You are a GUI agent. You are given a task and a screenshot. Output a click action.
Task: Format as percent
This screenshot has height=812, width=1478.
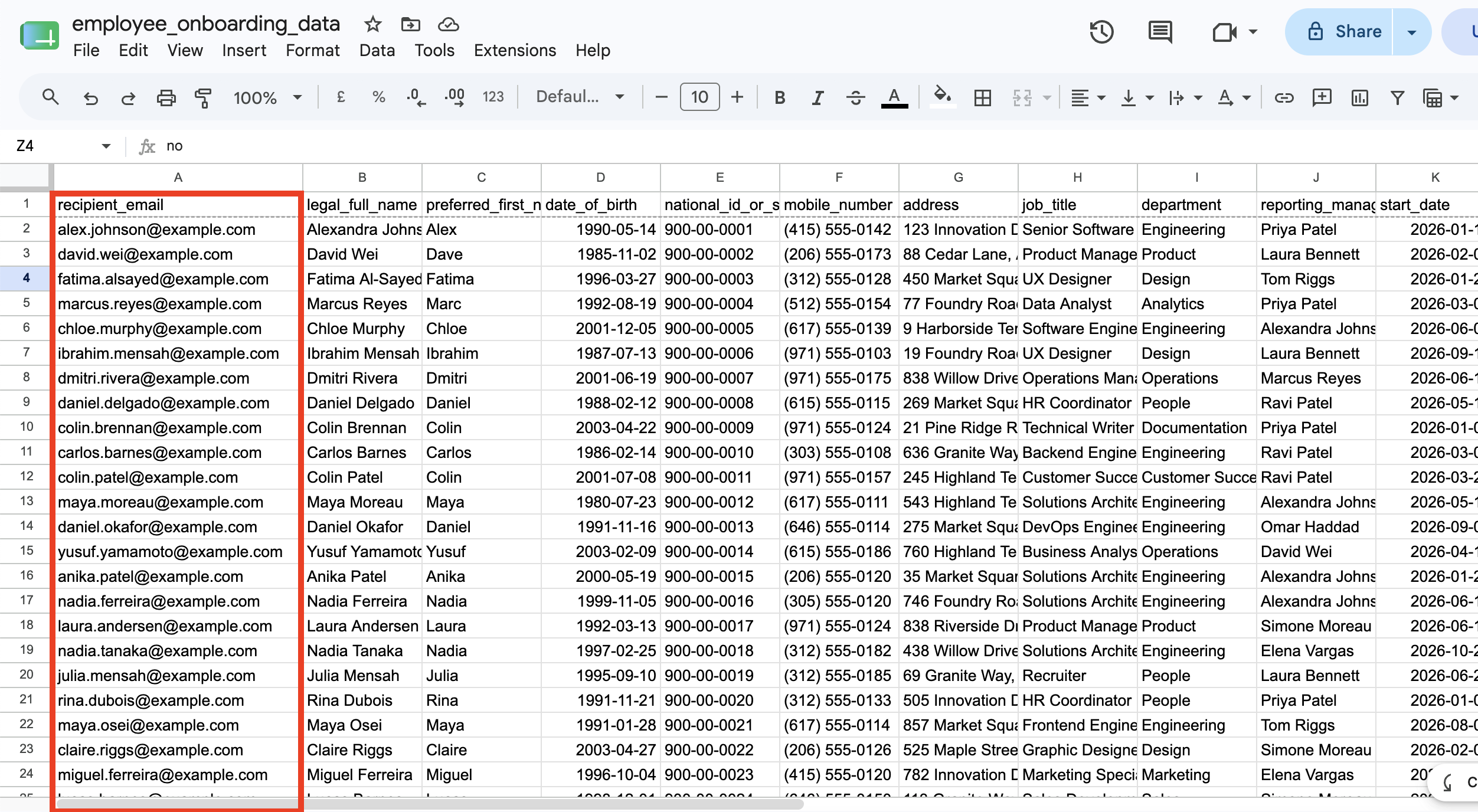pyautogui.click(x=378, y=97)
